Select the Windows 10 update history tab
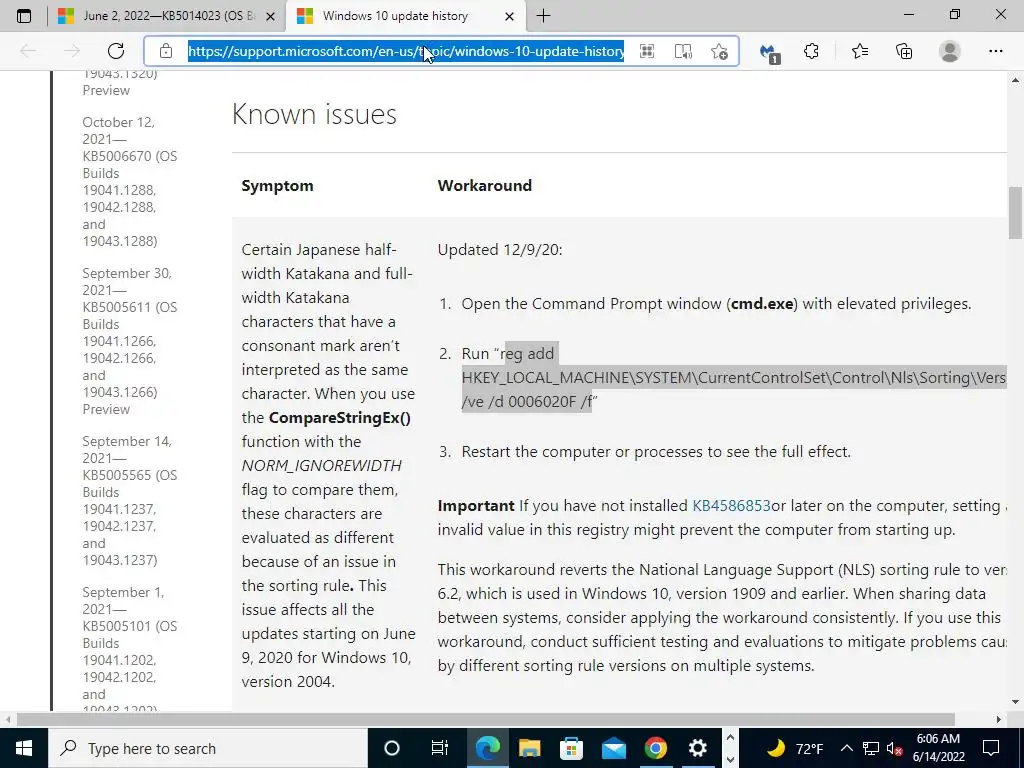 tap(404, 16)
